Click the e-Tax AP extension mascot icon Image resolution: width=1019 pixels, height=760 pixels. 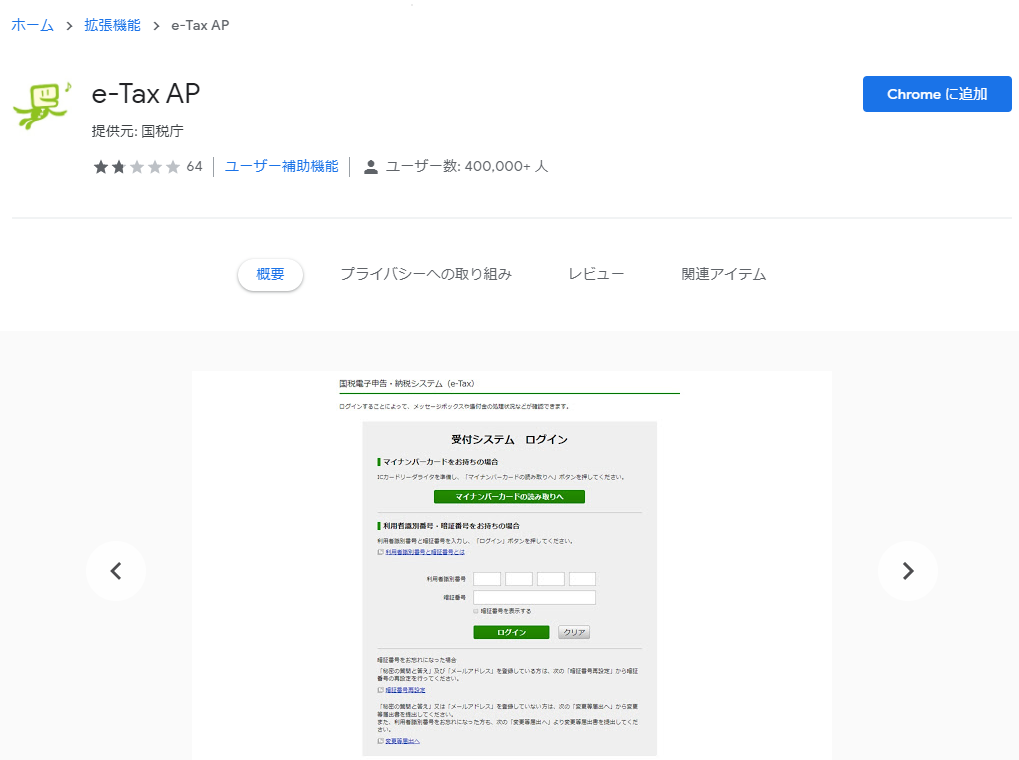pos(42,105)
